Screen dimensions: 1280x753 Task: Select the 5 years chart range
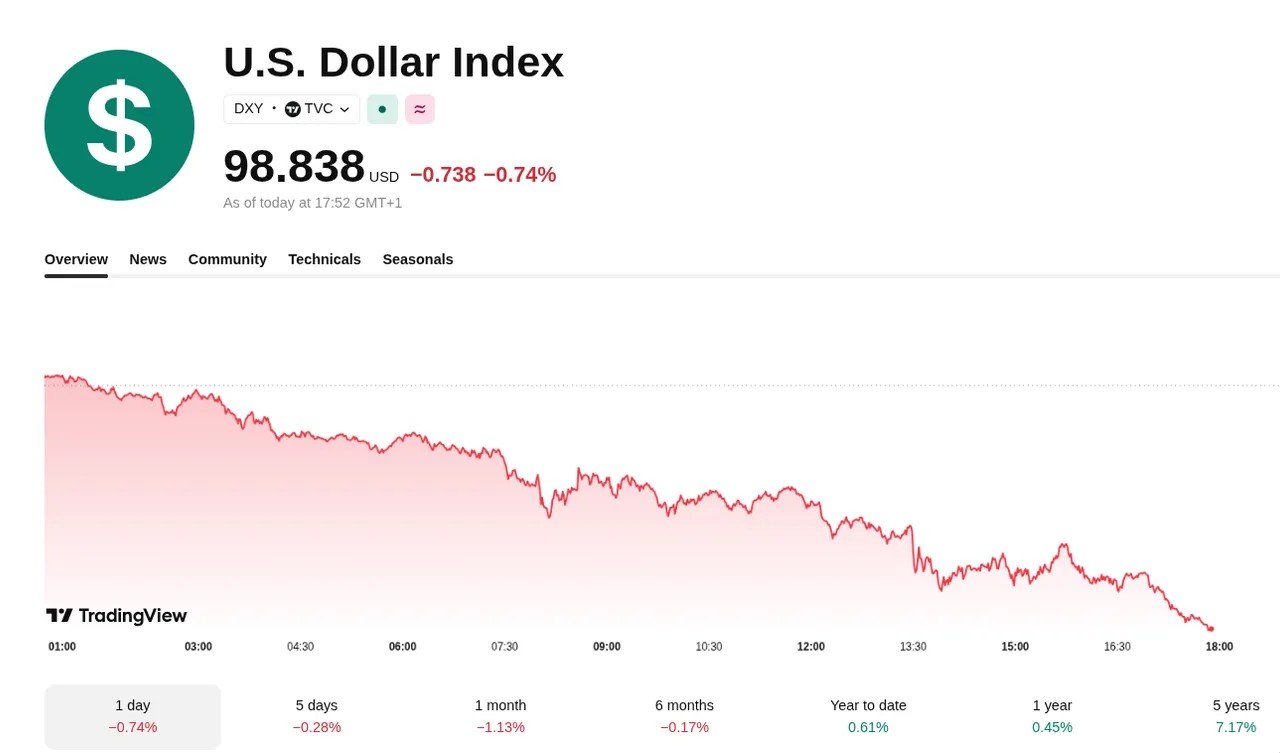(x=1236, y=716)
